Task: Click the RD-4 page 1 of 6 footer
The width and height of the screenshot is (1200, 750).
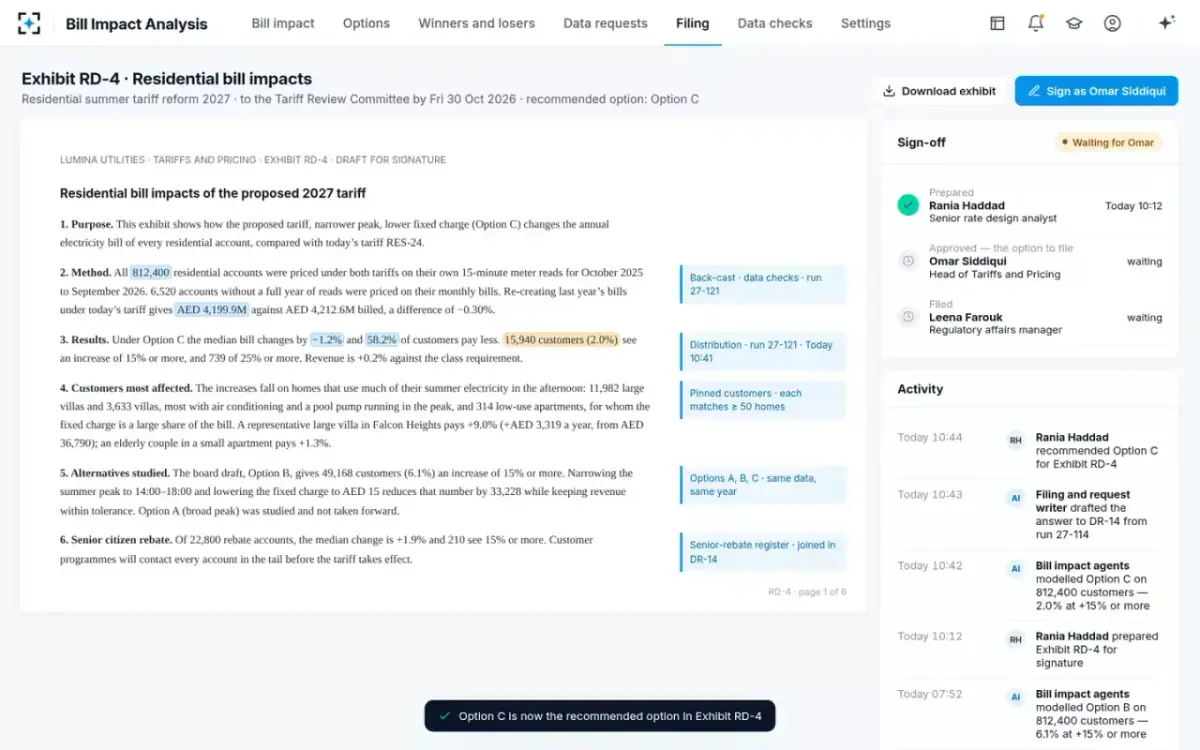Action: coord(807,592)
